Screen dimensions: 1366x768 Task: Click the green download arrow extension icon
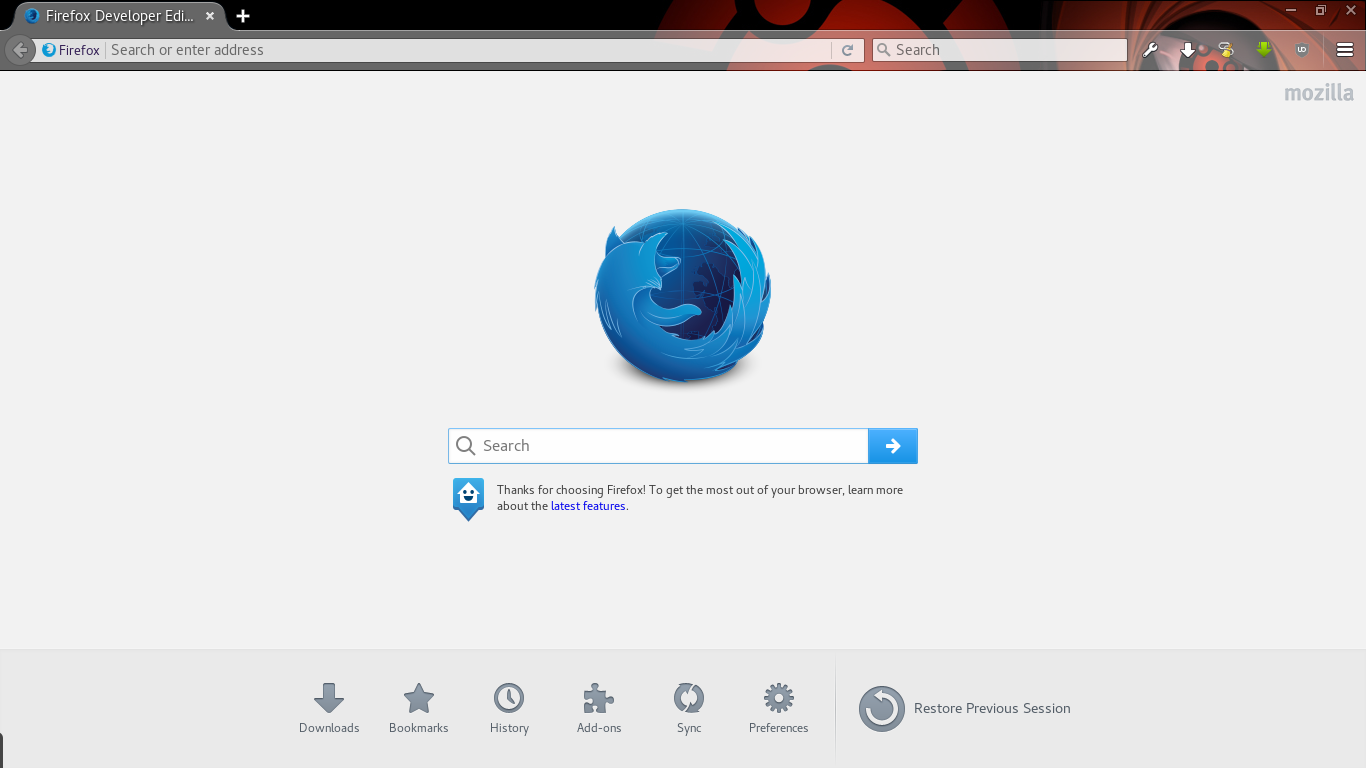[x=1264, y=49]
